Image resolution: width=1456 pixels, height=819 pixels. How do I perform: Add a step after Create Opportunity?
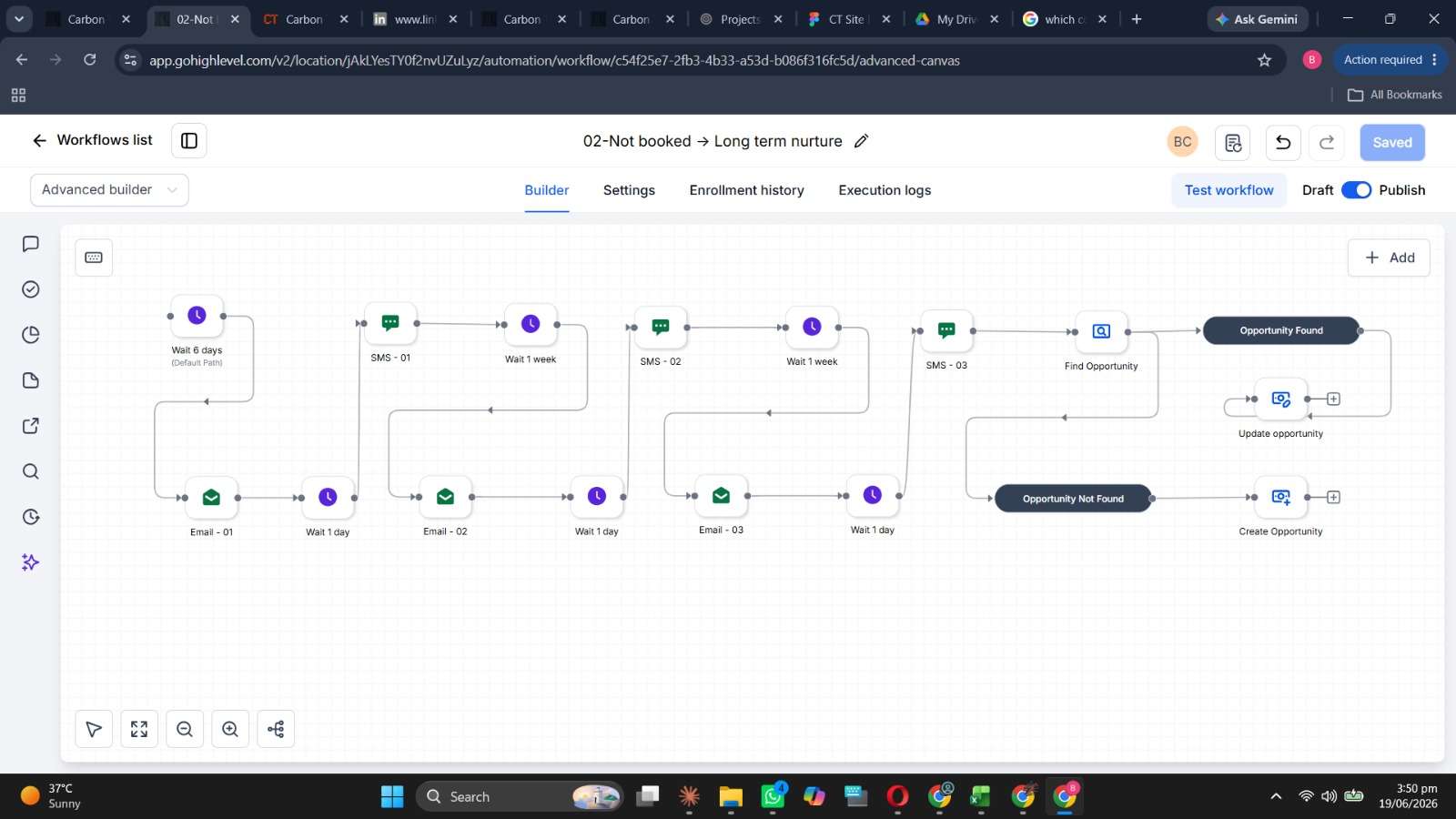[1333, 497]
